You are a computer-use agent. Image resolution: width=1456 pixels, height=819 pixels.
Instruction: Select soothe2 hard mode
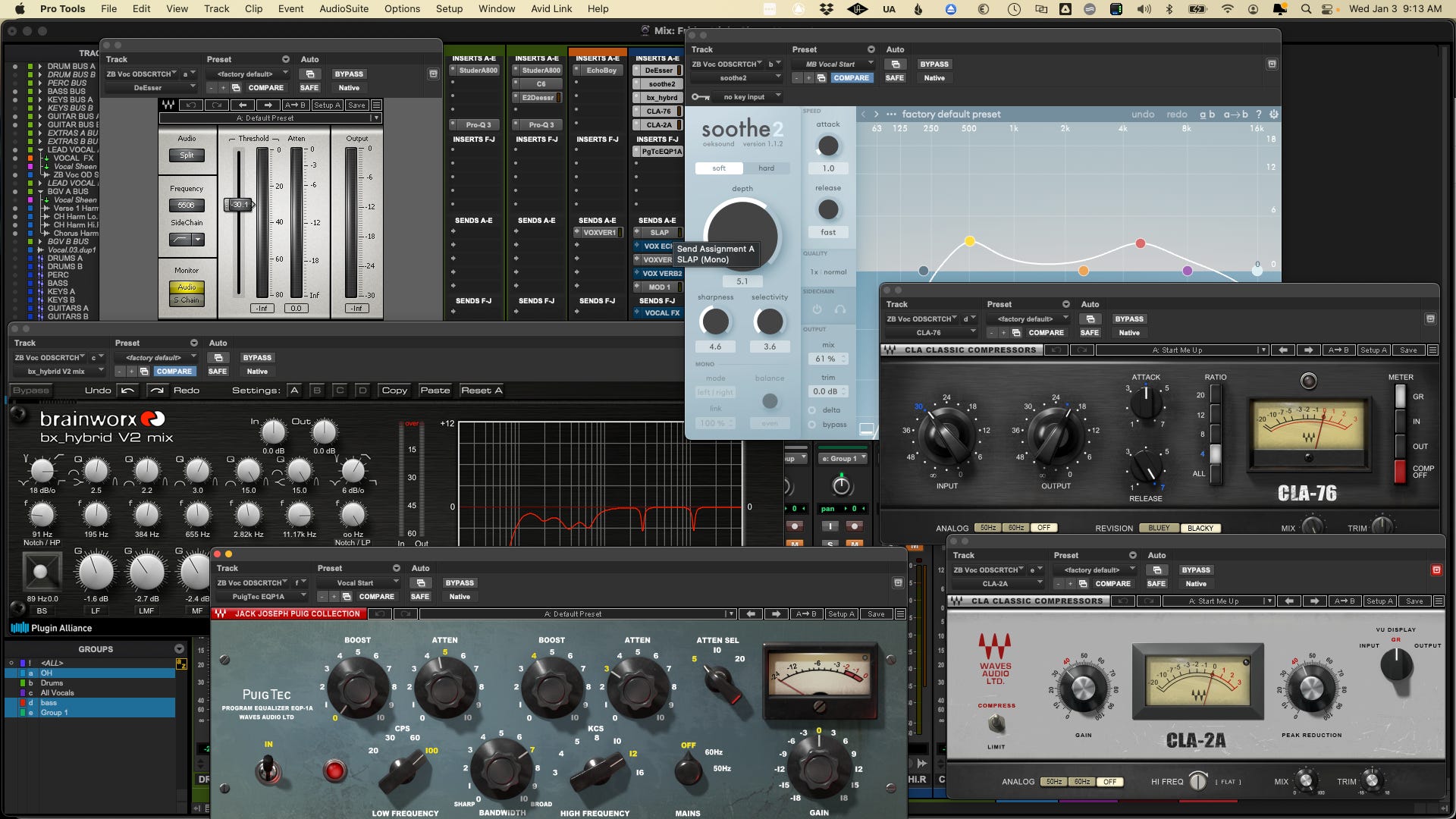[766, 168]
